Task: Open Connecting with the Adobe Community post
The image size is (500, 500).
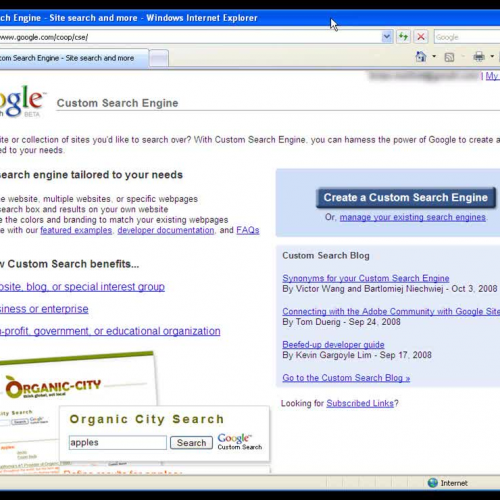Action: point(391,311)
